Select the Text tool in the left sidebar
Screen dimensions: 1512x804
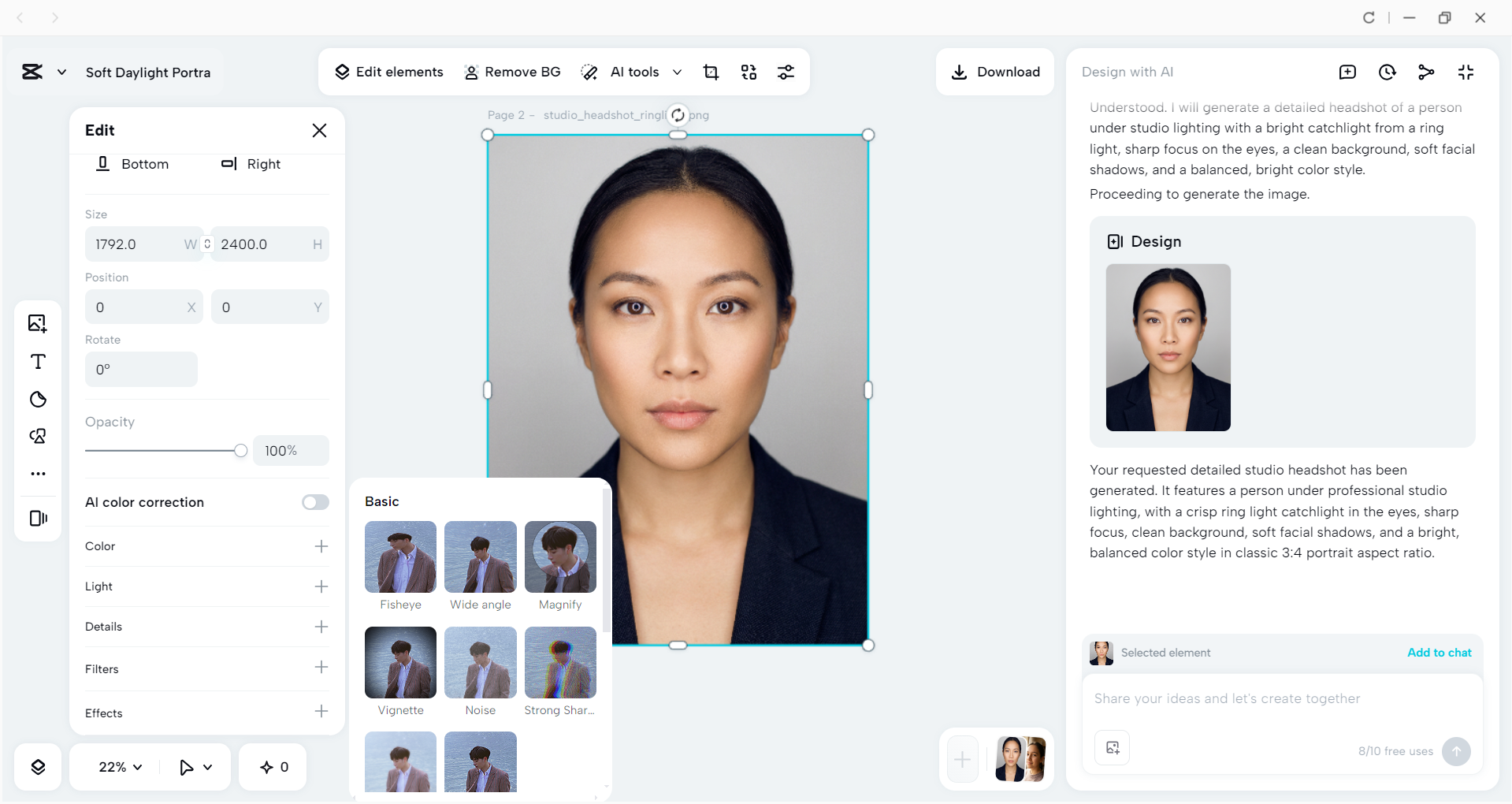point(37,362)
